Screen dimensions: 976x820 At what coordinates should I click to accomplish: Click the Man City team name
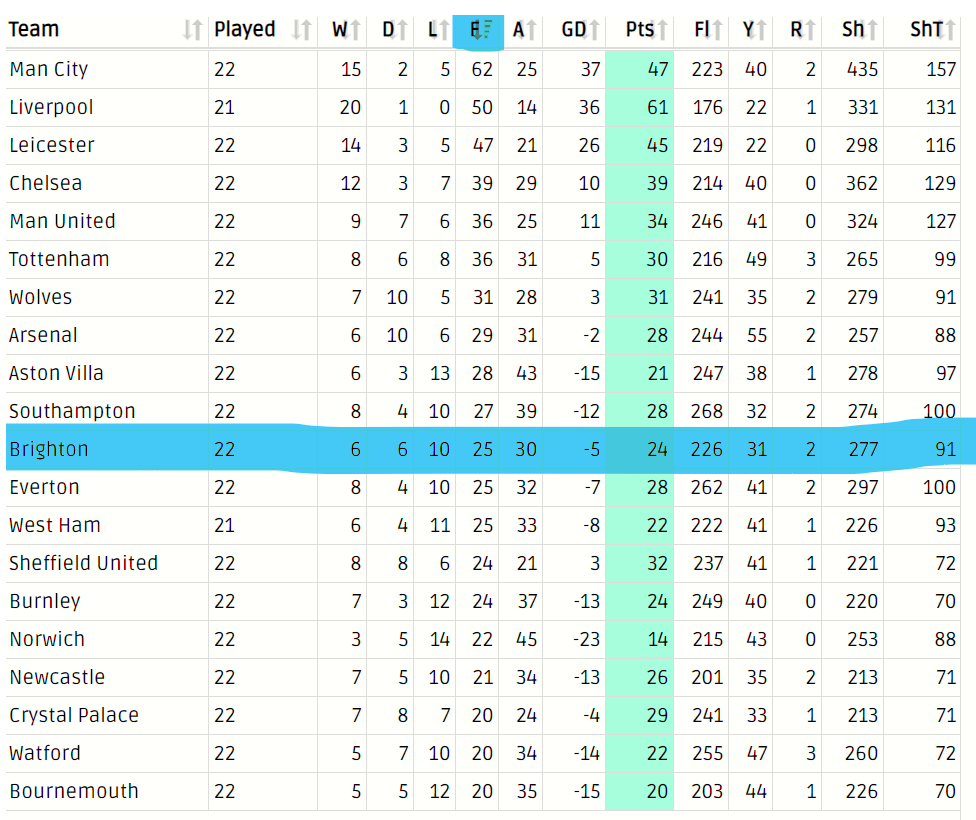(49, 69)
